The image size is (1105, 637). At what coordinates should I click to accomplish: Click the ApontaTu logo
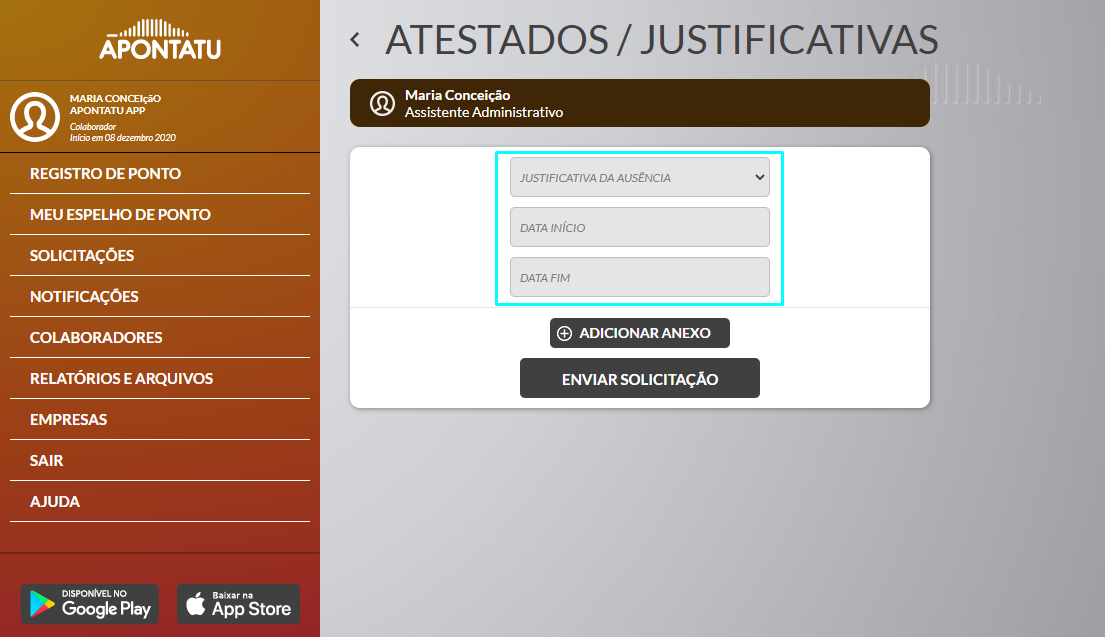tap(160, 39)
